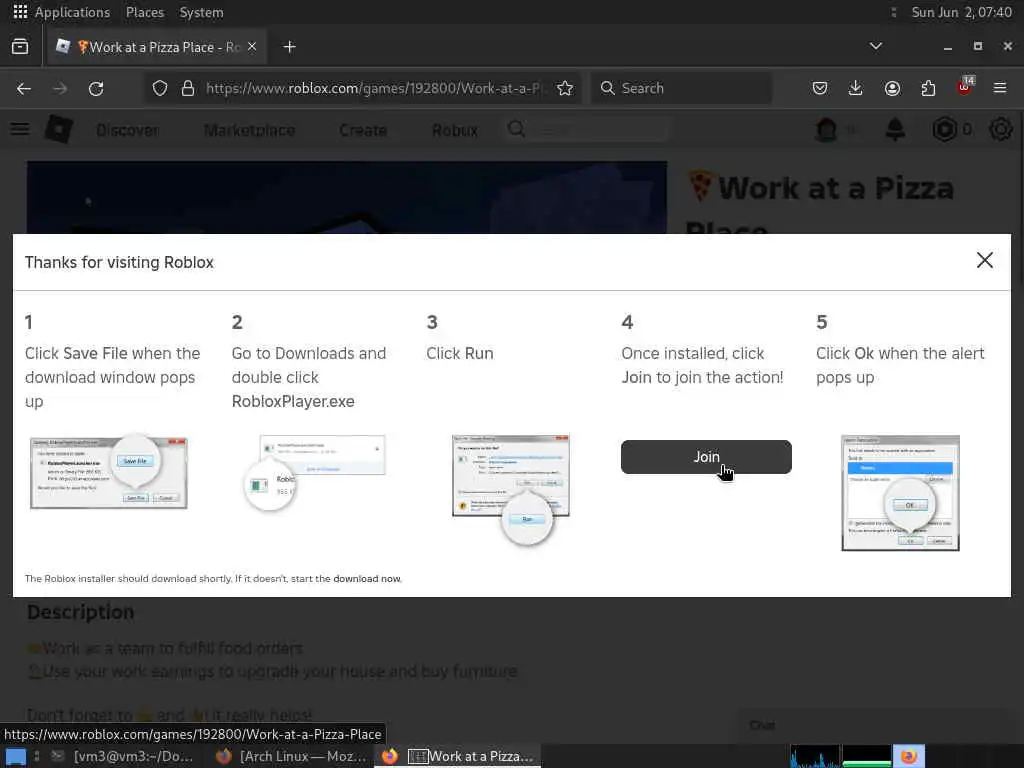This screenshot has width=1024, height=768.
Task: Open the System menu
Action: (201, 12)
